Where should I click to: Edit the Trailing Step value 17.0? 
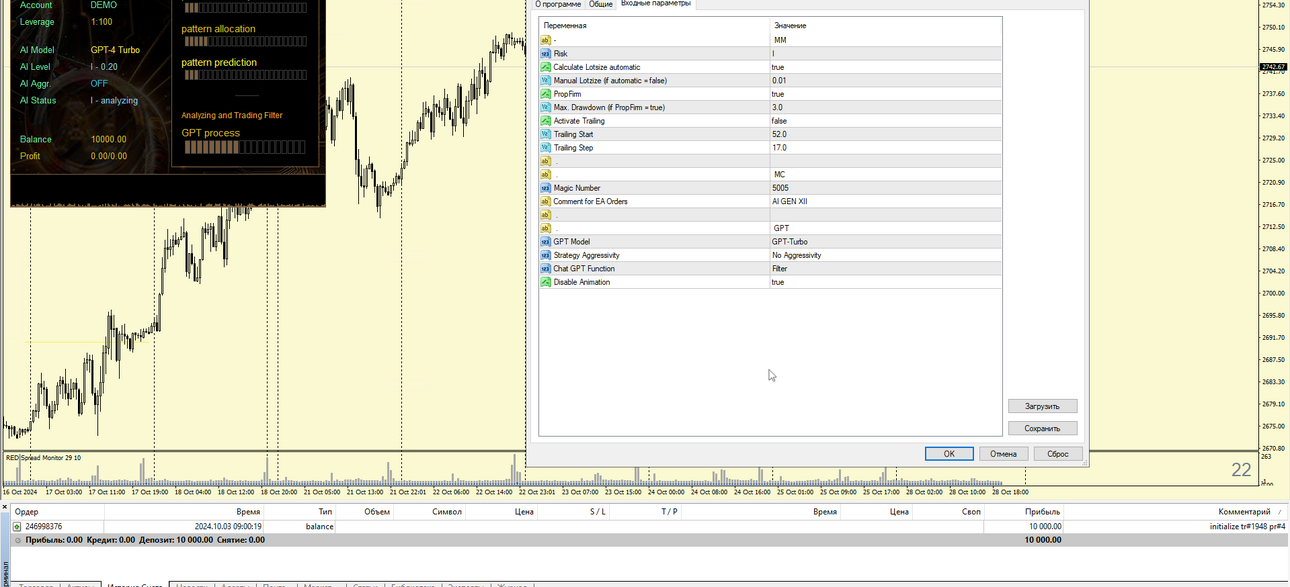(885, 147)
